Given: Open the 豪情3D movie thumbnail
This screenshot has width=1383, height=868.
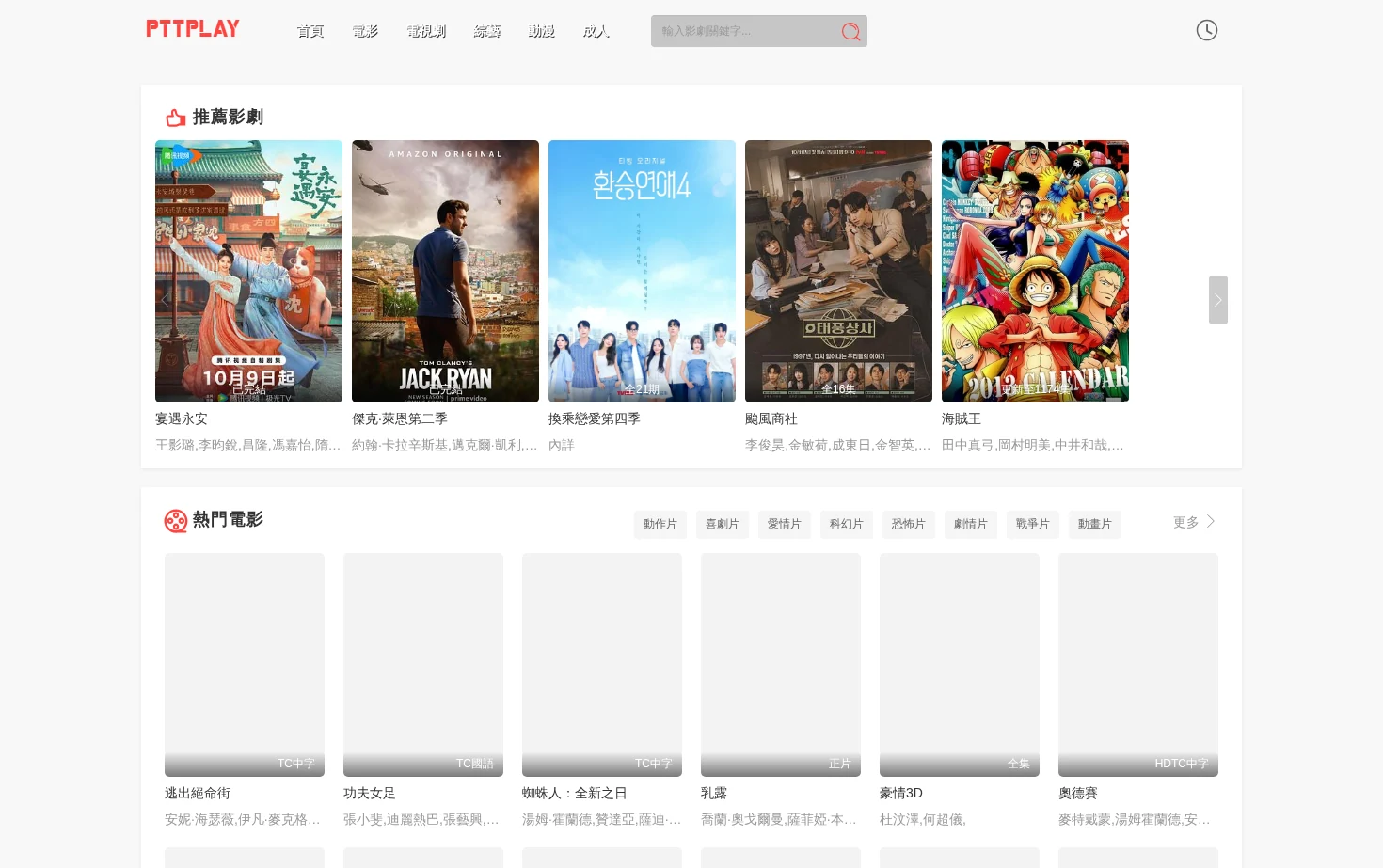Looking at the screenshot, I should [x=960, y=665].
